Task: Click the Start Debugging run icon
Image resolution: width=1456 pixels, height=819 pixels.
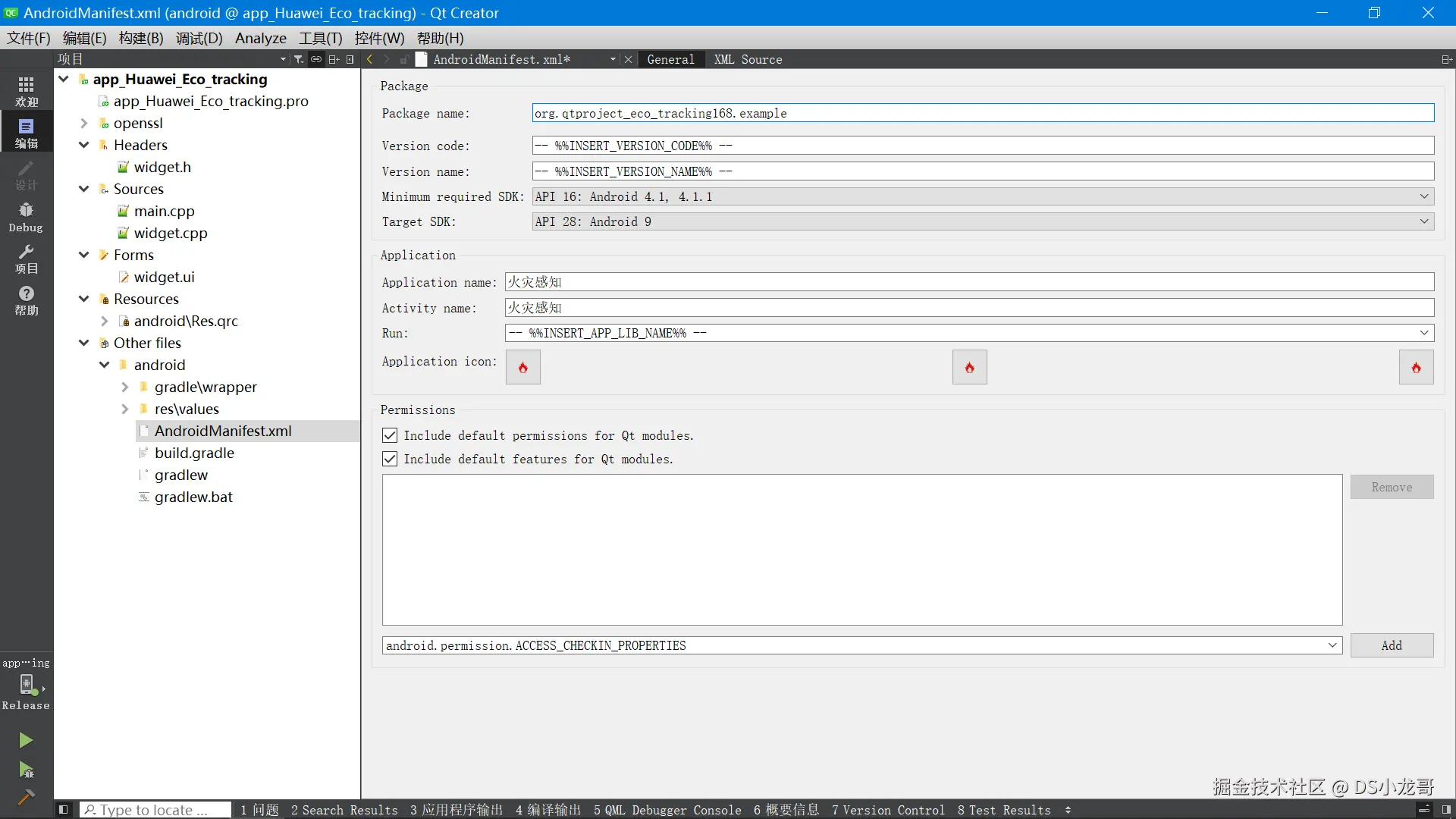Action: click(26, 770)
